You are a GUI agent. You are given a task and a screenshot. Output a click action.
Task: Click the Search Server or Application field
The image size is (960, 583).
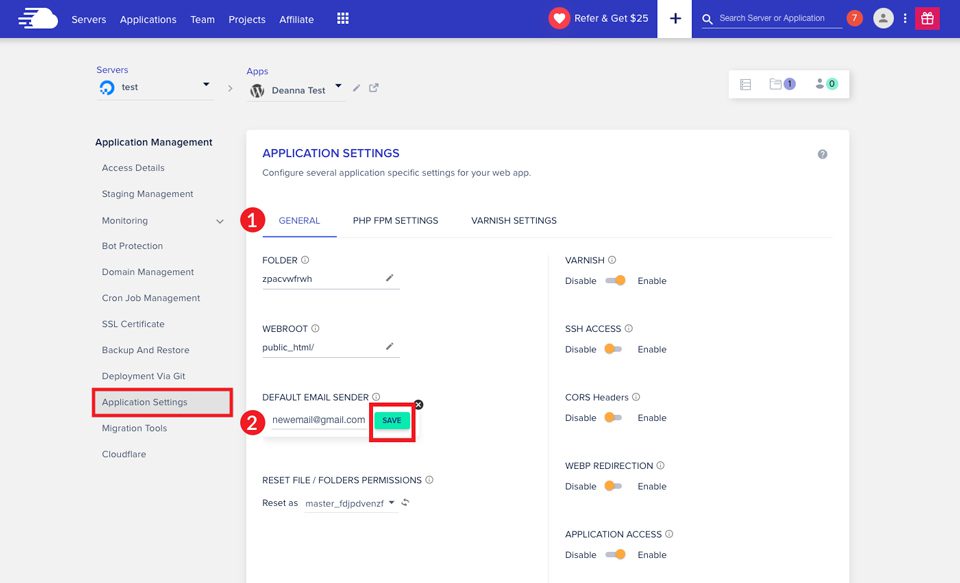pos(771,18)
